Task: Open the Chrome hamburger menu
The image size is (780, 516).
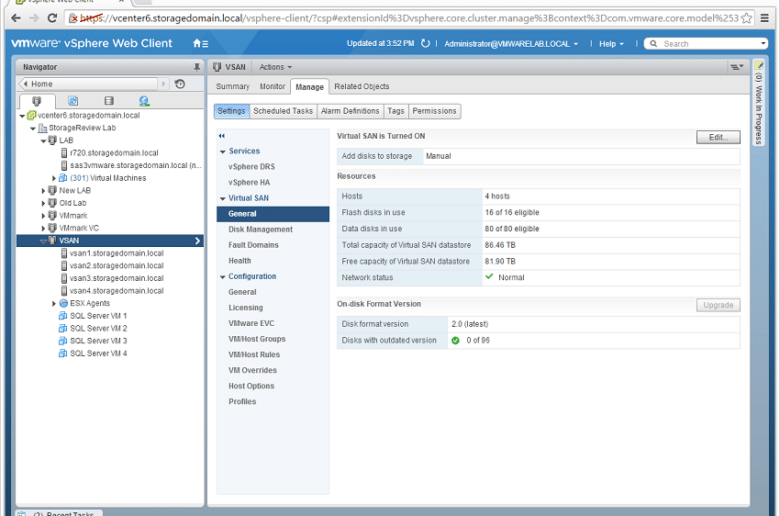Action: [765, 18]
